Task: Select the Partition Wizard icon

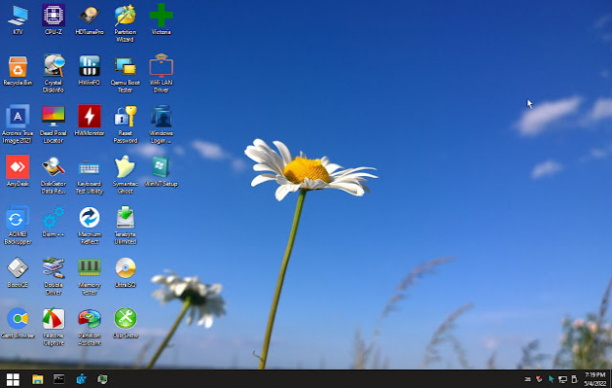Action: (x=125, y=23)
